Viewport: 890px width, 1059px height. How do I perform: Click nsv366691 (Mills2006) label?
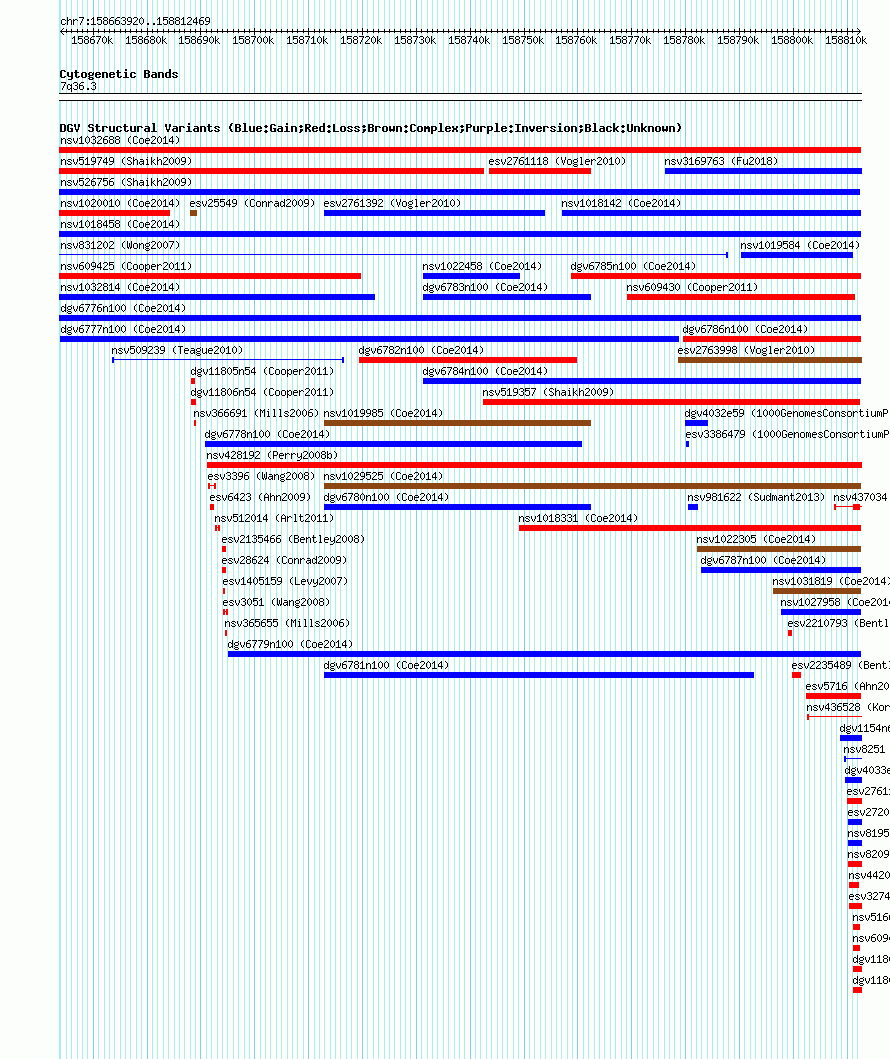[256, 413]
